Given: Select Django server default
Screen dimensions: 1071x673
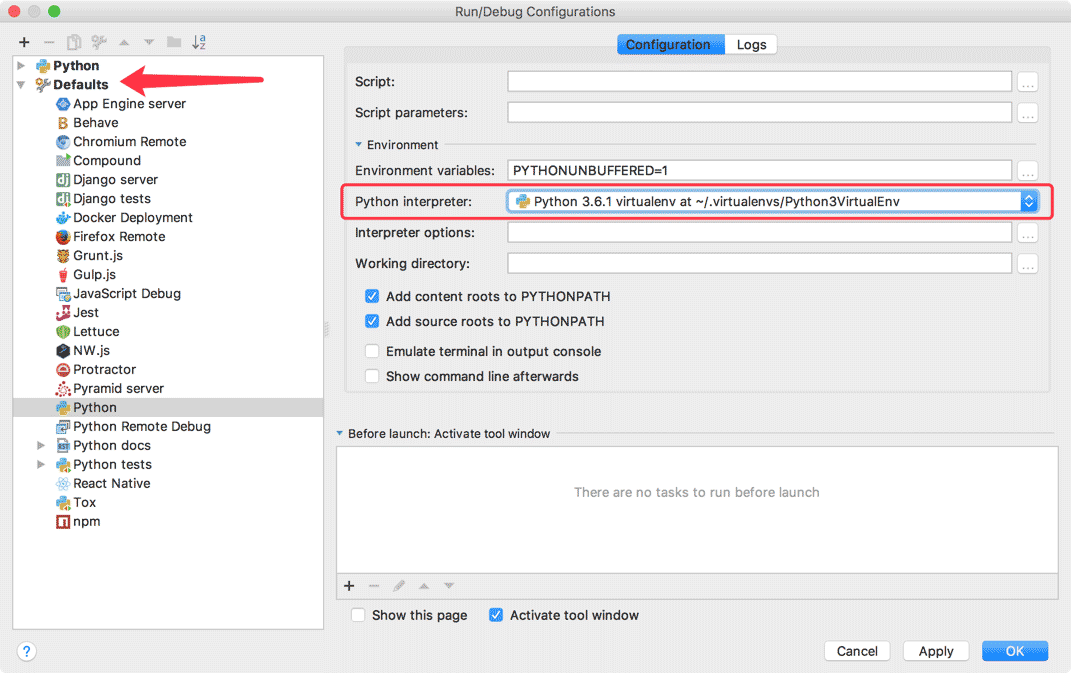Looking at the screenshot, I should coord(115,180).
